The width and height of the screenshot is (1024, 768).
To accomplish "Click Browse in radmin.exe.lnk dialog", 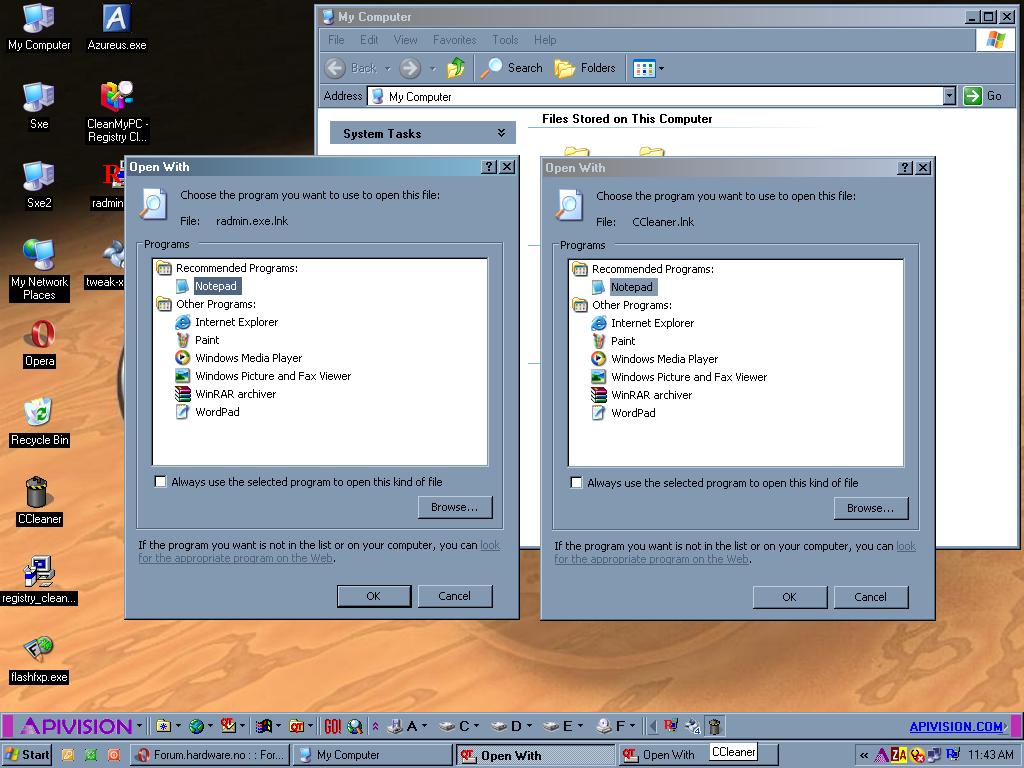I will 455,507.
